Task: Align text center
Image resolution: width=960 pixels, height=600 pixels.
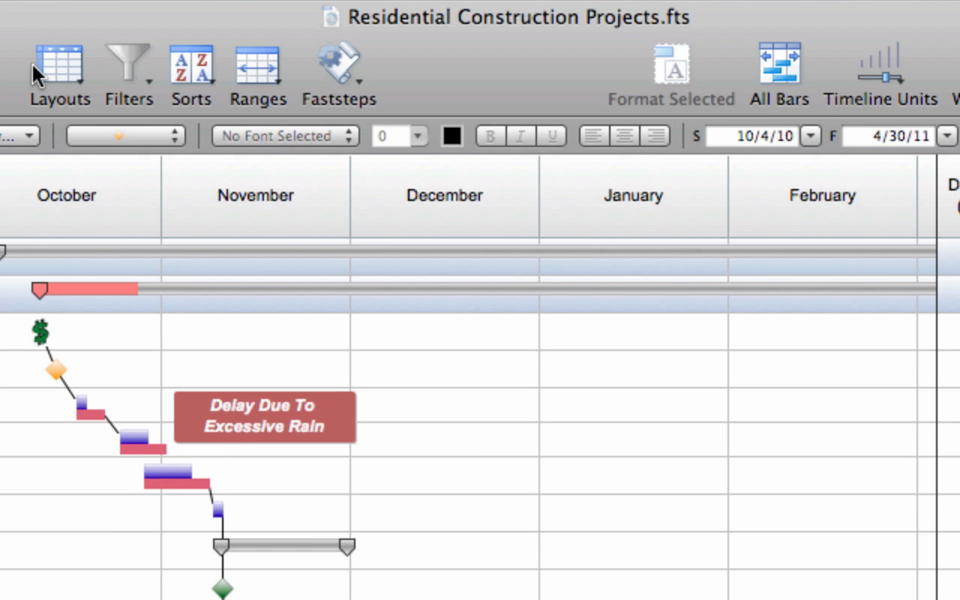Action: [x=624, y=136]
